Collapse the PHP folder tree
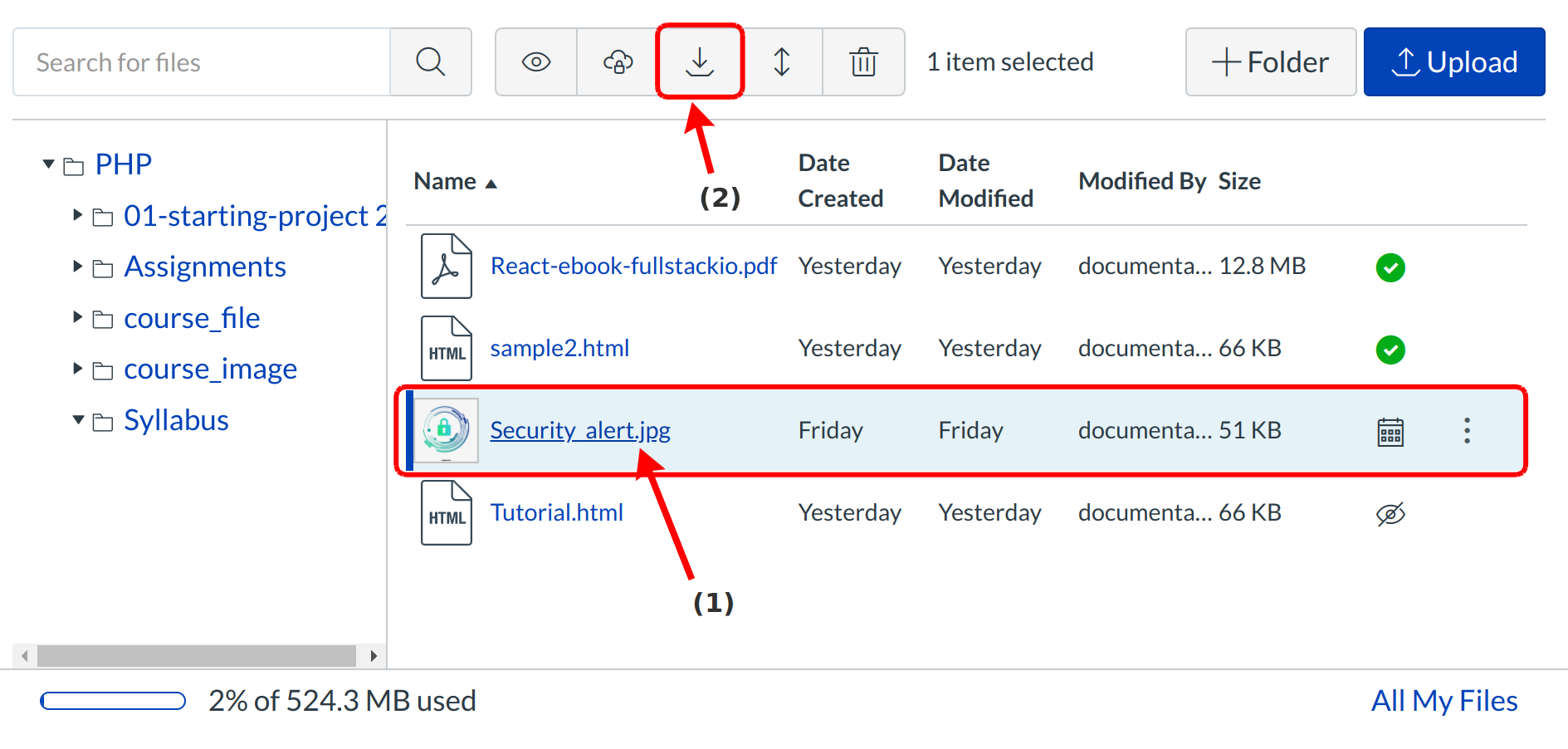 (x=49, y=164)
